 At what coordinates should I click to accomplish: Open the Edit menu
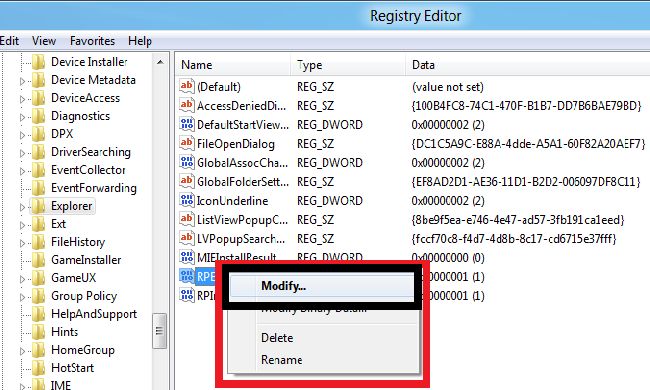(9, 41)
